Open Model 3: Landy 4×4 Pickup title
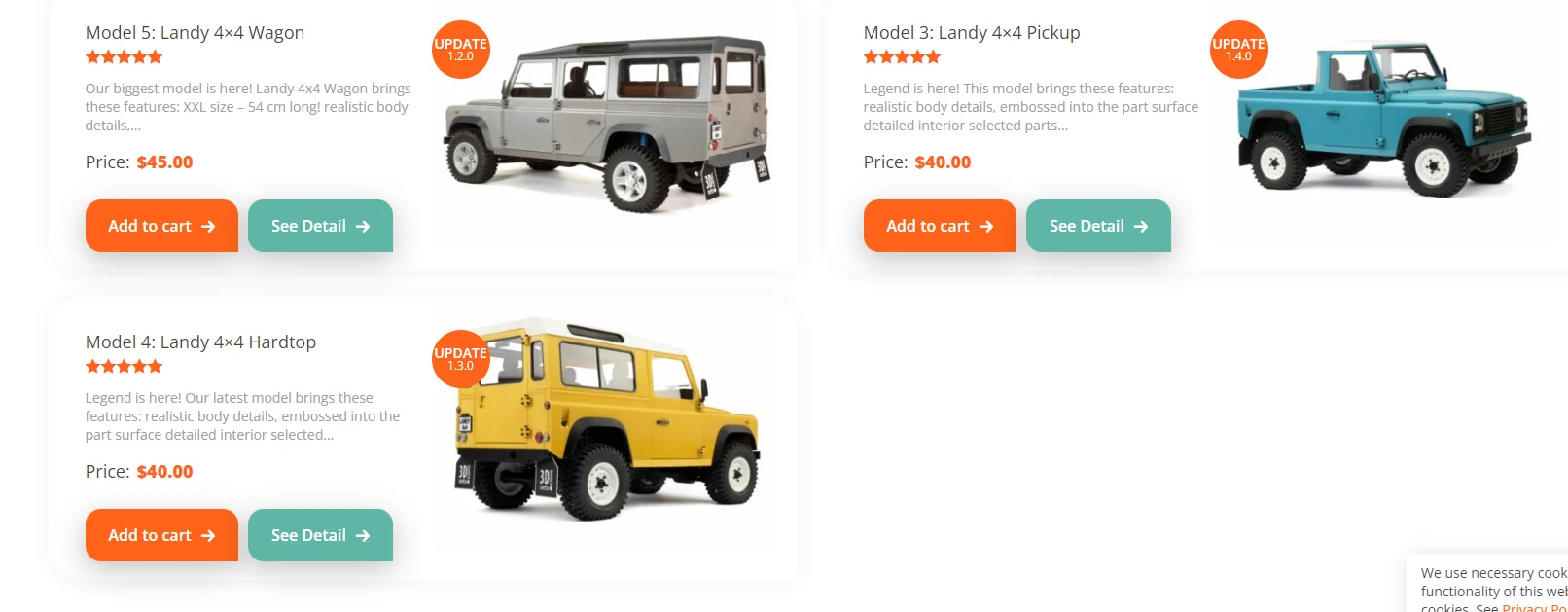This screenshot has height=612, width=1568. (x=972, y=33)
